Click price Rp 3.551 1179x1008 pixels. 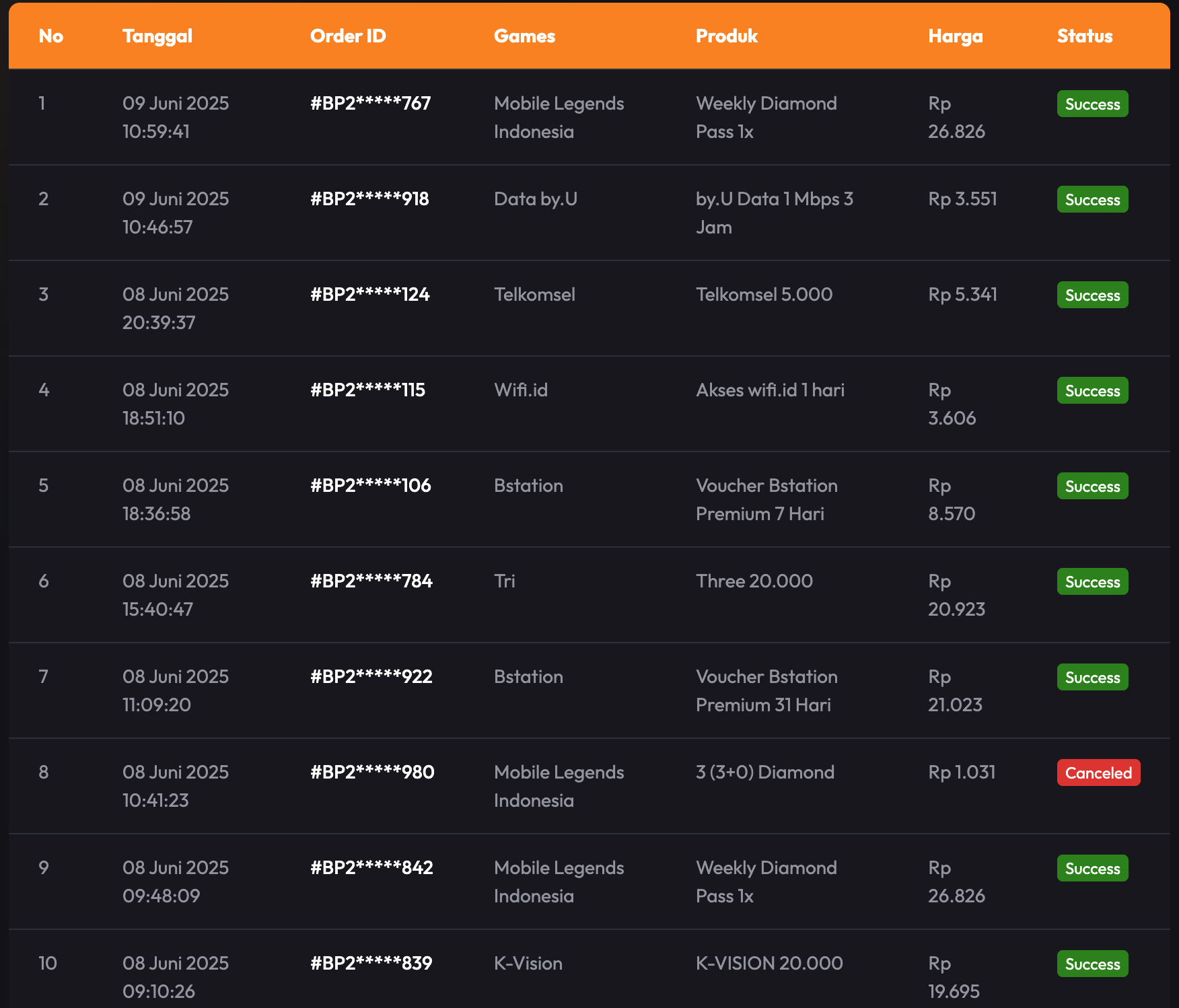[x=963, y=200]
